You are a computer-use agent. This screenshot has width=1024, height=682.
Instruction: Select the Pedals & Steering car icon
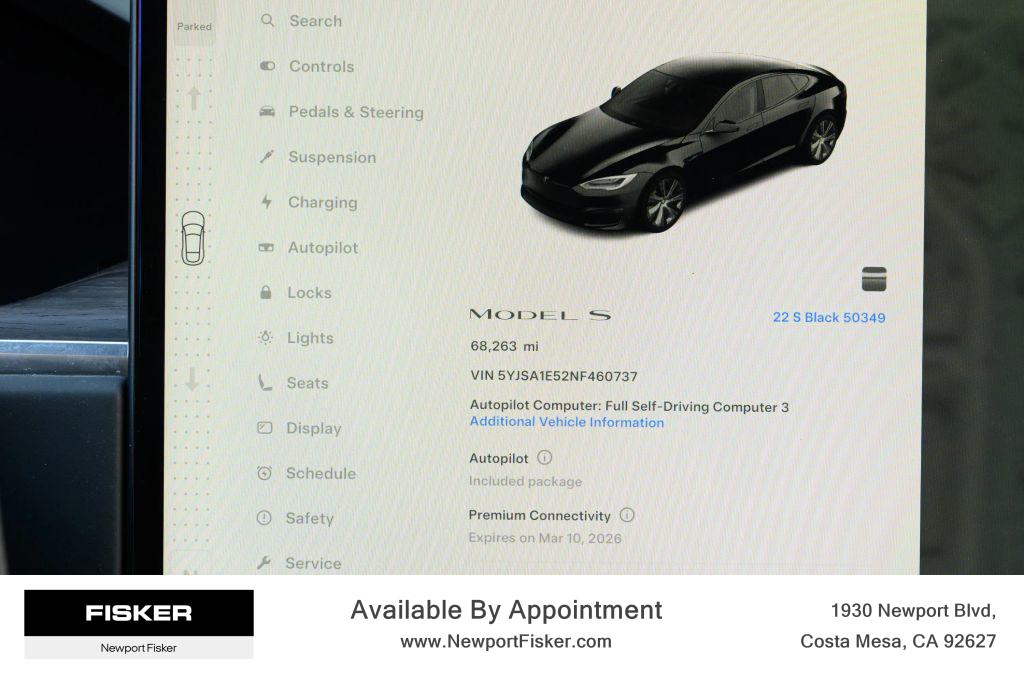point(267,111)
